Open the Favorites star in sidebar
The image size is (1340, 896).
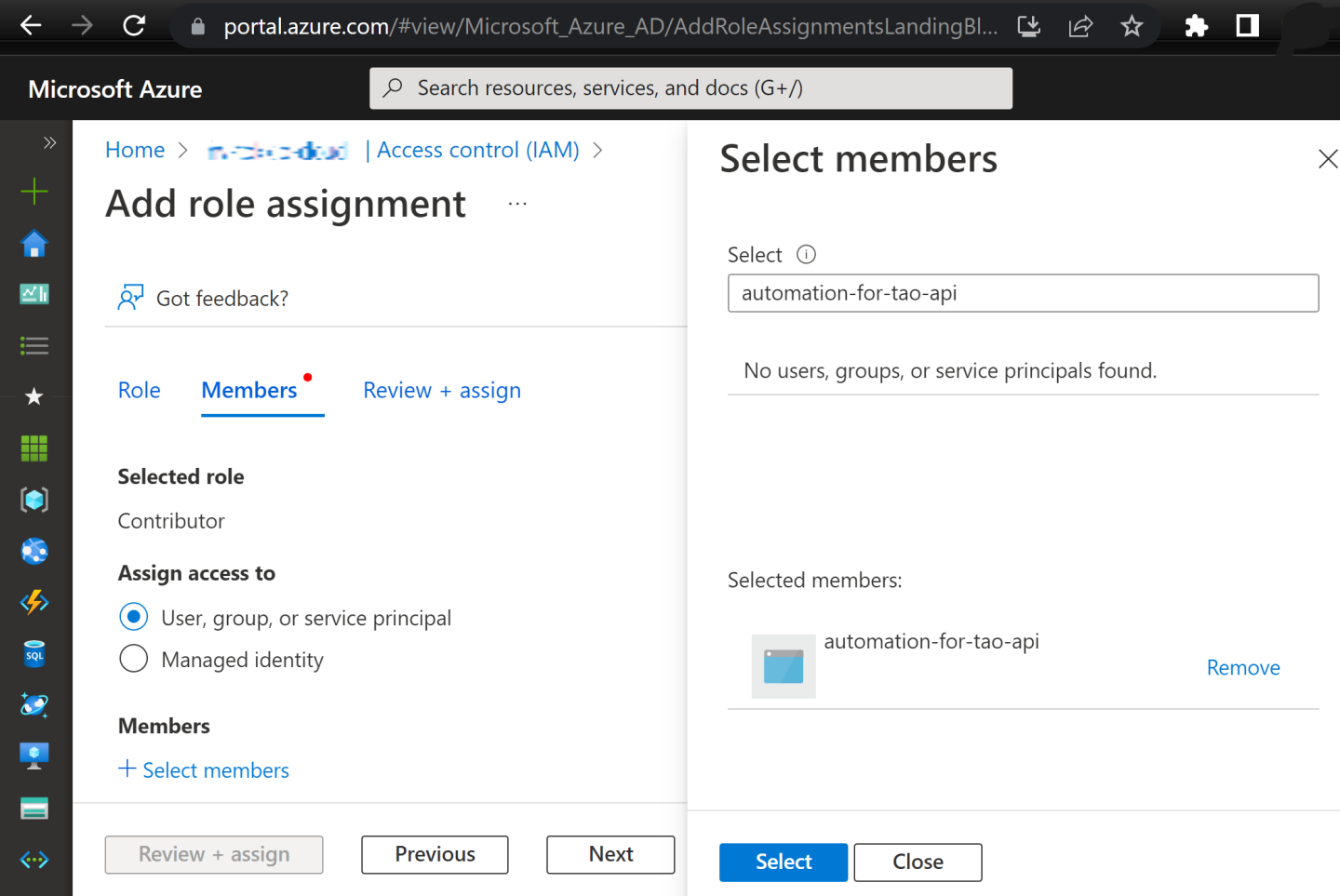pyautogui.click(x=34, y=397)
